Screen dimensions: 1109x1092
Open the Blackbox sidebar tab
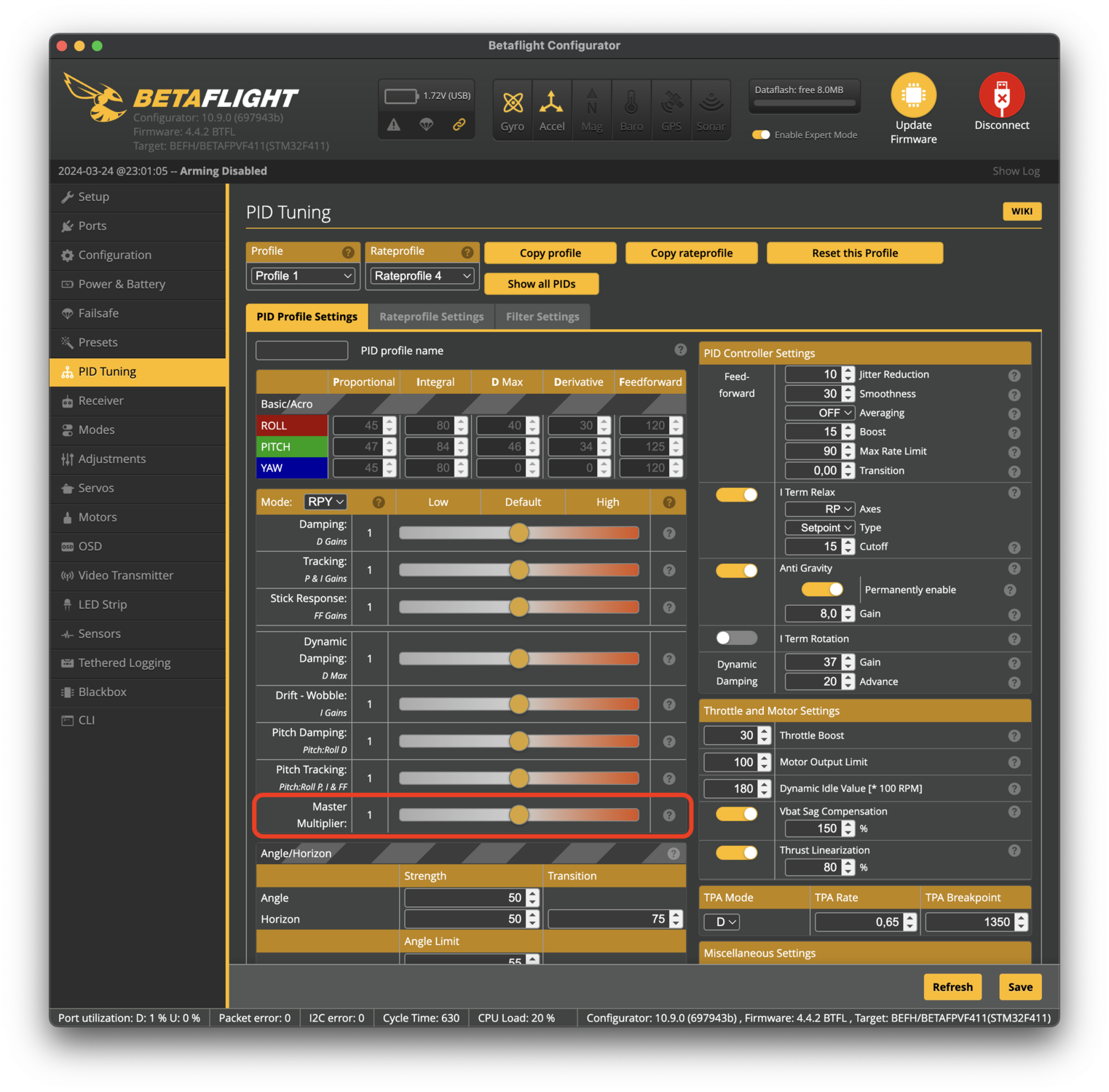pos(138,692)
